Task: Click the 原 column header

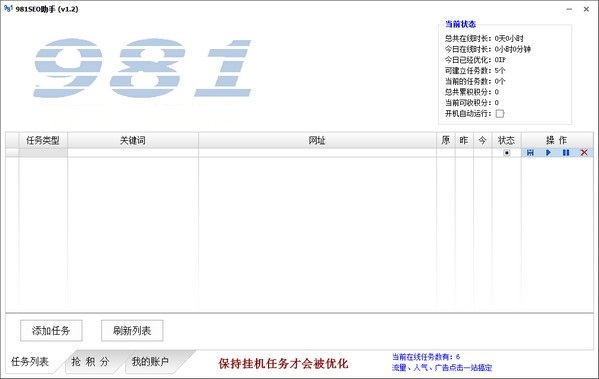Action: click(446, 140)
